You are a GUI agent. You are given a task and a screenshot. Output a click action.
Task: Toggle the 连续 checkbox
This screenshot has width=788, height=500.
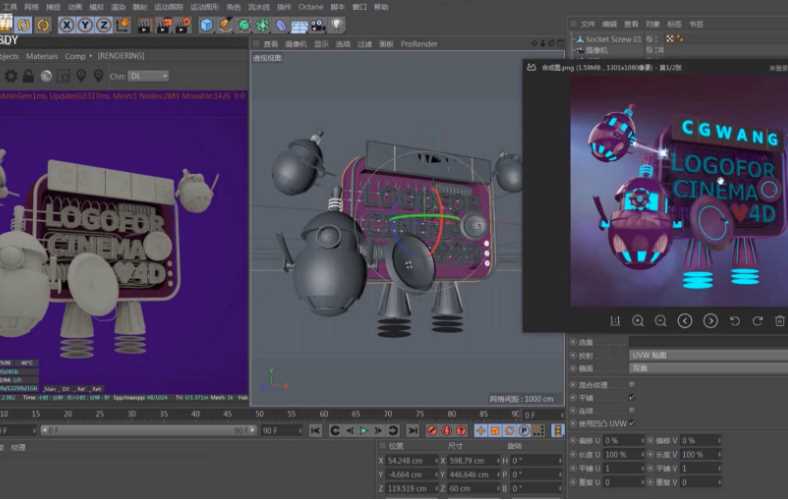pos(632,411)
